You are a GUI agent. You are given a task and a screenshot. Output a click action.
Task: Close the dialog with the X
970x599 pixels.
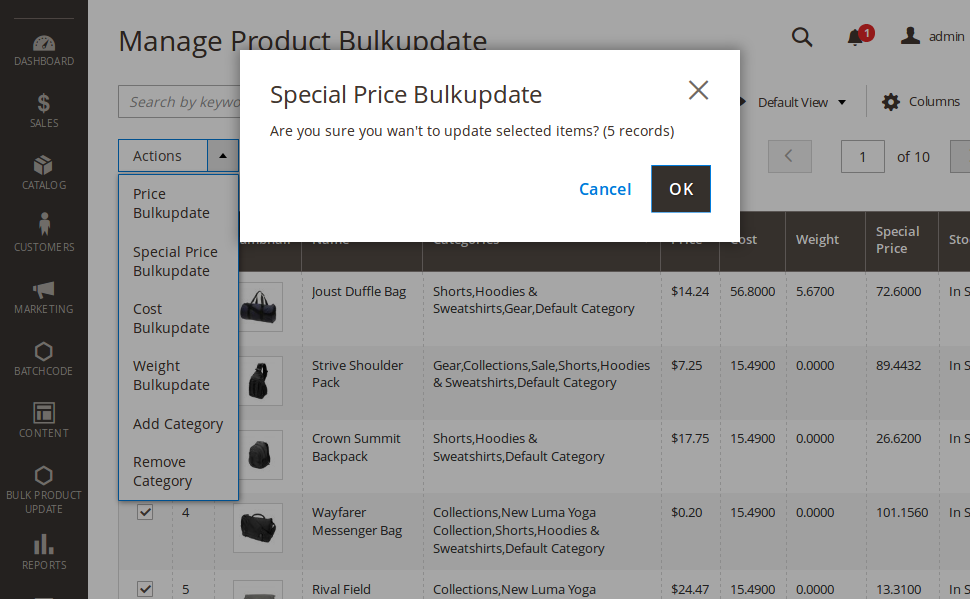point(698,90)
